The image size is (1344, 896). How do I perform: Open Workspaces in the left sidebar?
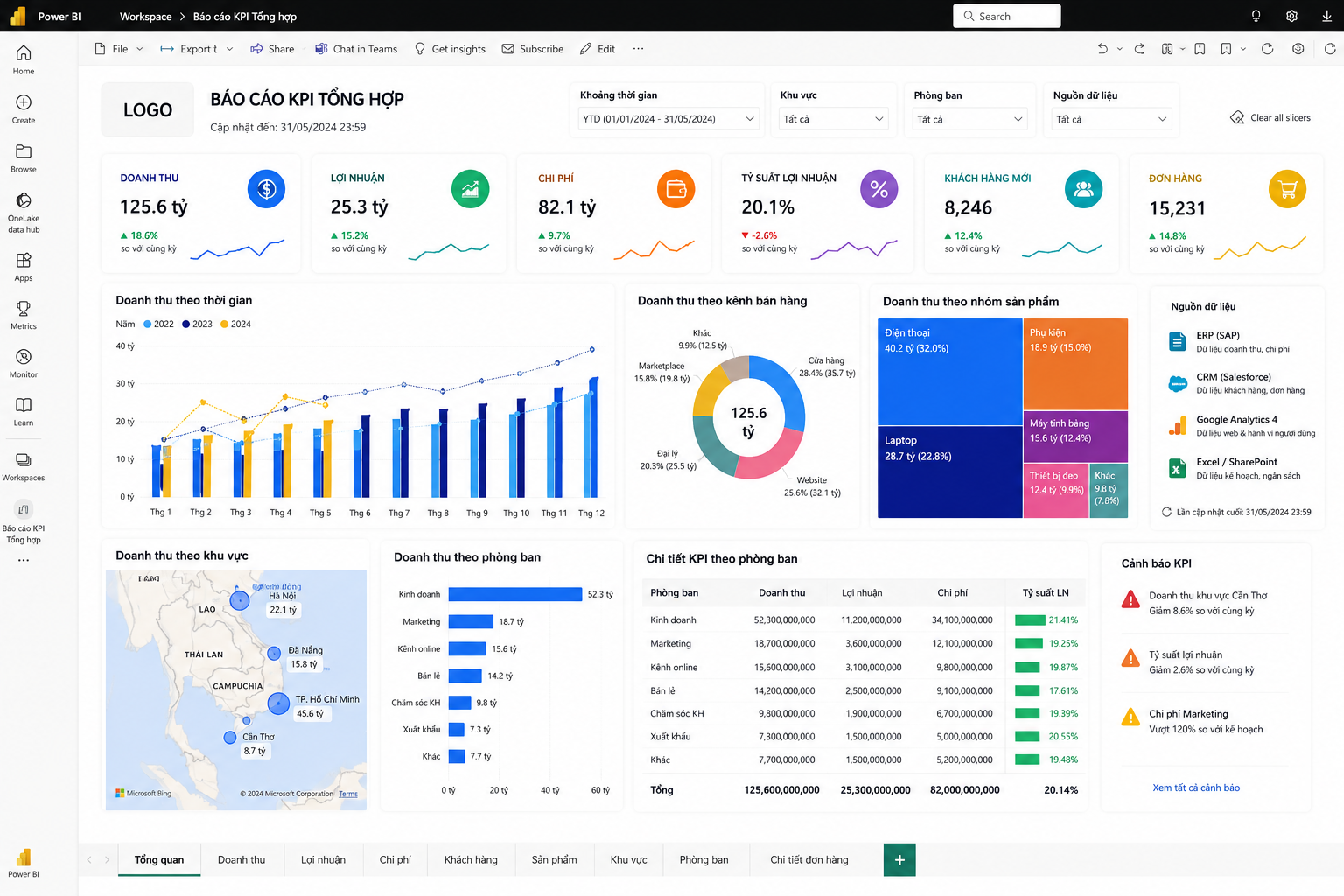point(24,466)
